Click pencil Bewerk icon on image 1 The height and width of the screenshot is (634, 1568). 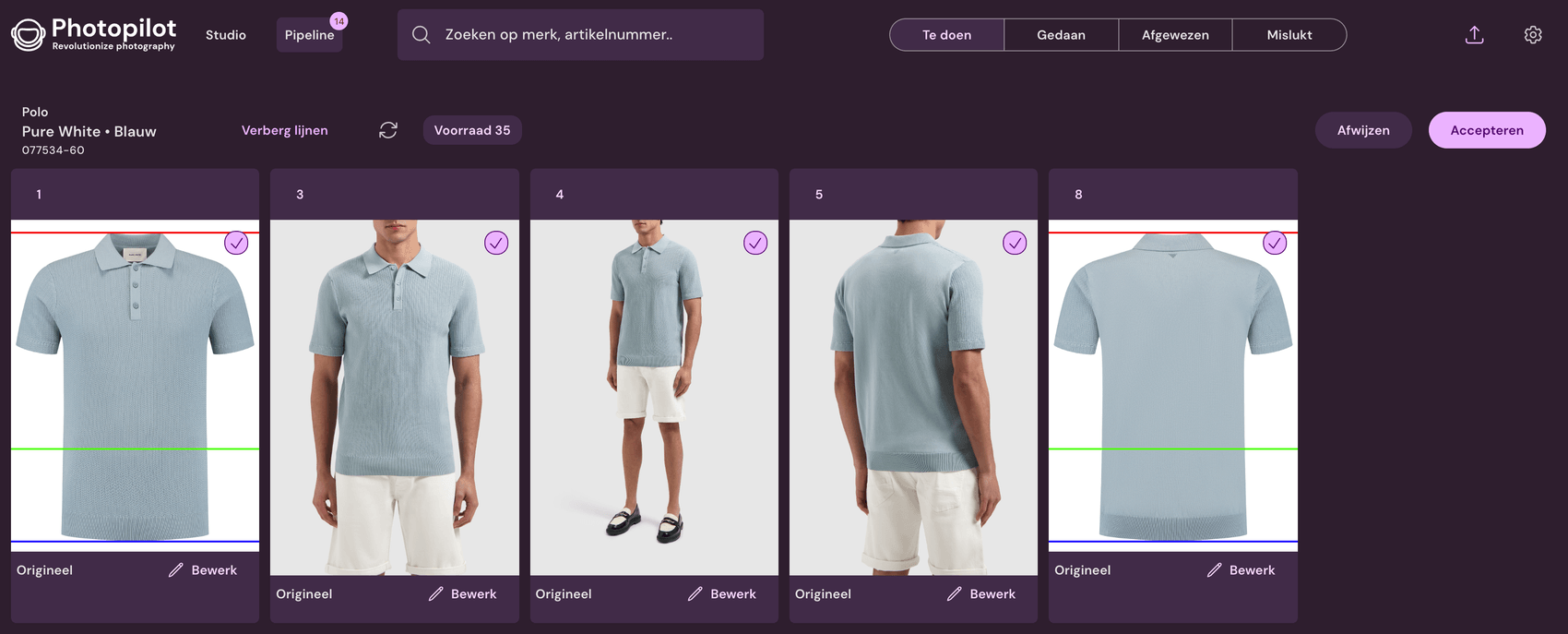click(176, 570)
